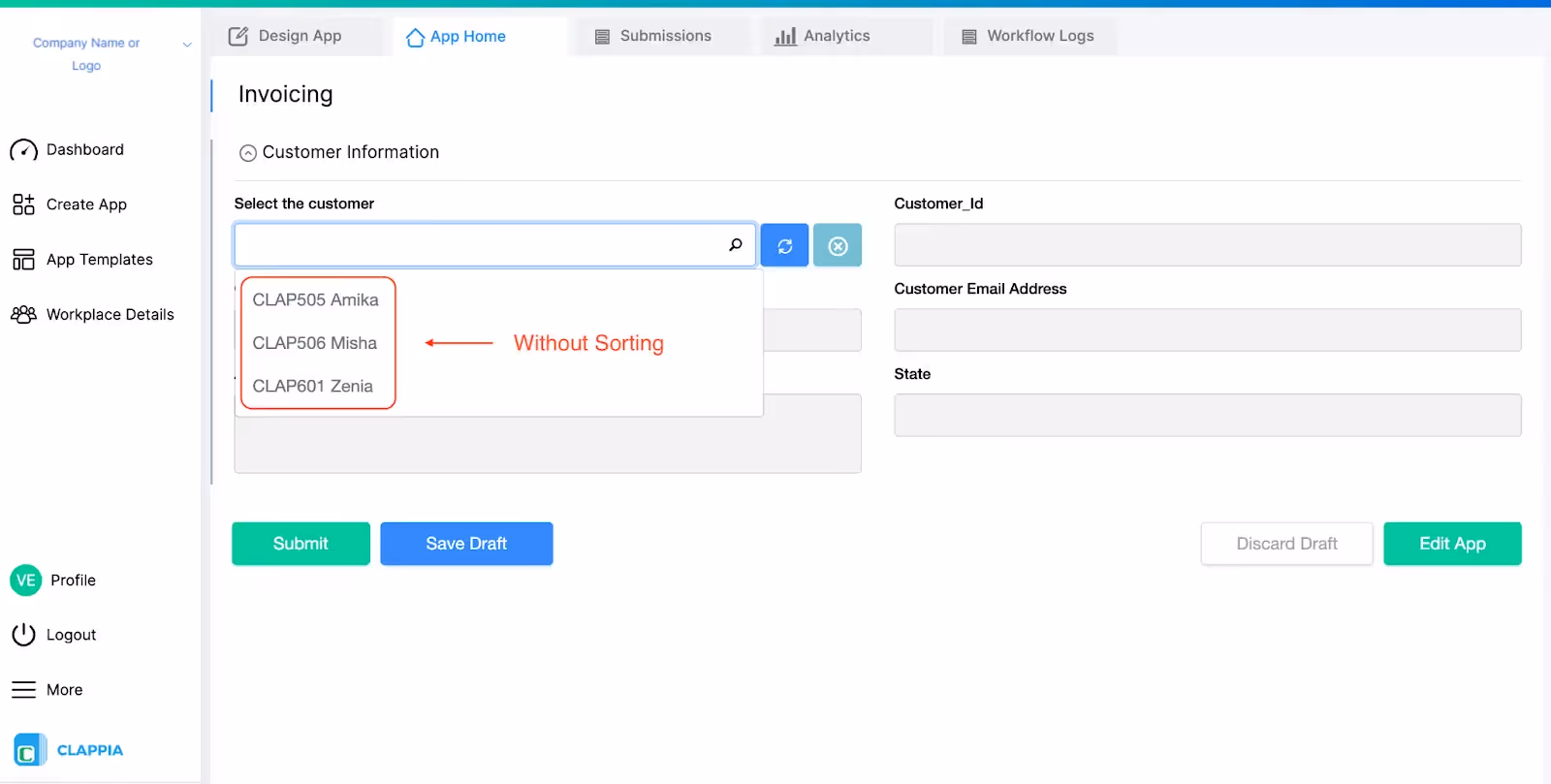Click the Clappia logo icon

click(x=29, y=750)
